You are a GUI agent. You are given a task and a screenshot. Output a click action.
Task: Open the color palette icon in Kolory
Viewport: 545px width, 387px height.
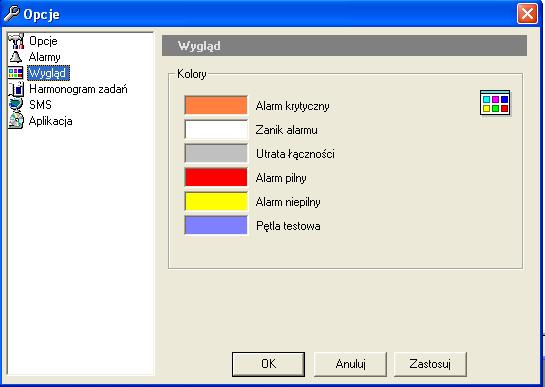coord(495,103)
